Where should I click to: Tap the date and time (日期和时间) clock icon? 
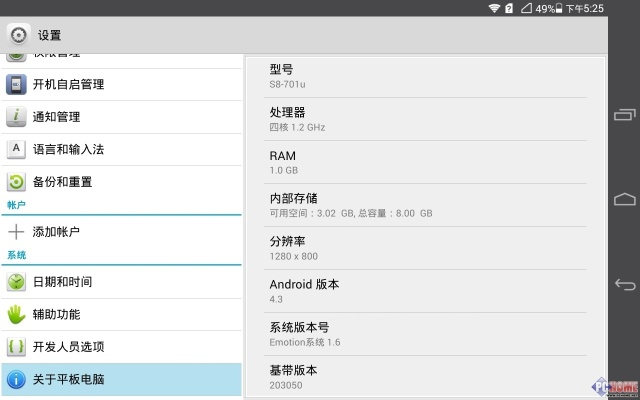16,282
